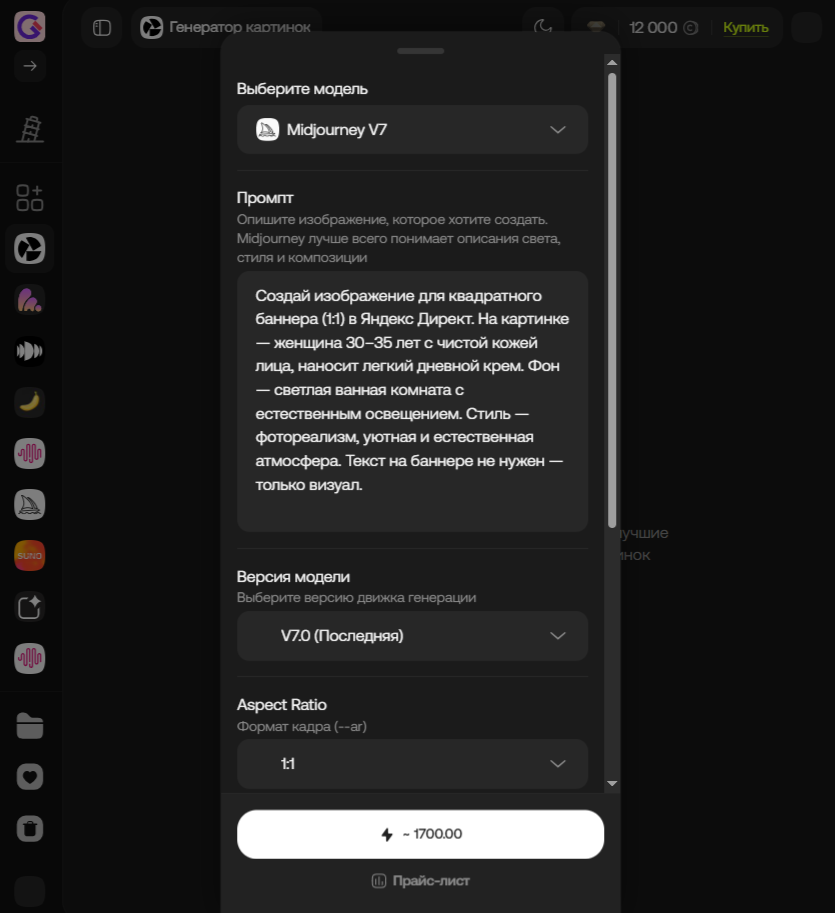The image size is (835, 913).
Task: Expand the V7.0 (Последняя) version dropdown
Action: click(412, 636)
